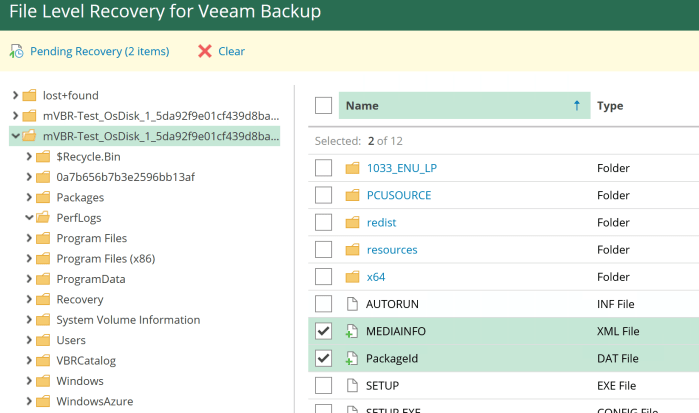Select the Recovery tree item label
The width and height of the screenshot is (699, 413).
[x=80, y=300]
